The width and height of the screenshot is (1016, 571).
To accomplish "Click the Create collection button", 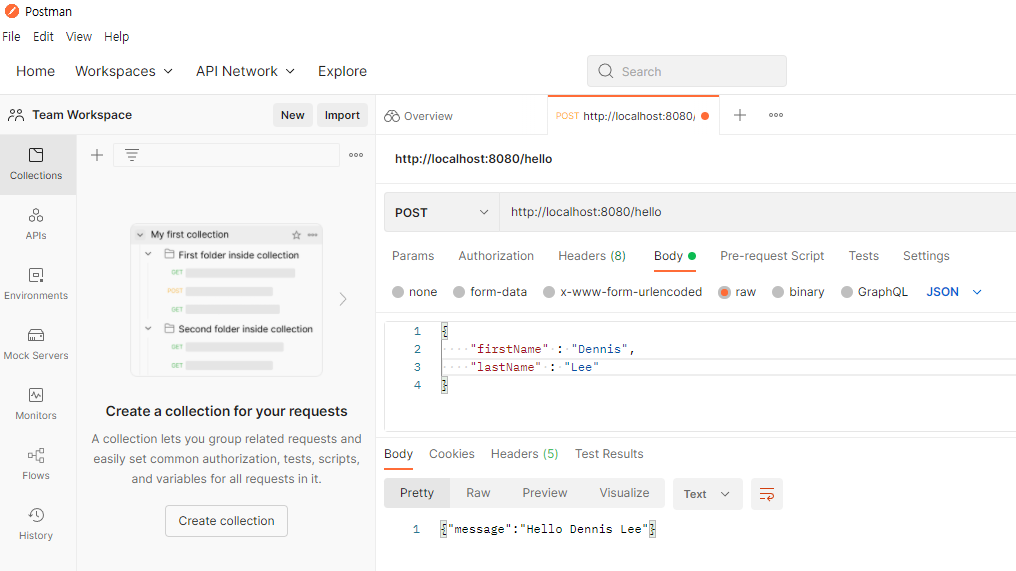I will click(226, 521).
